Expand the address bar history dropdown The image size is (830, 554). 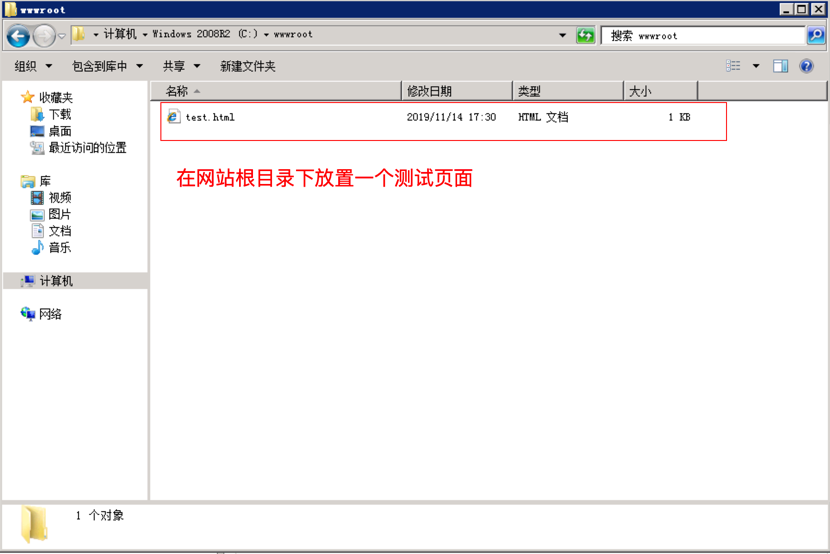562,35
